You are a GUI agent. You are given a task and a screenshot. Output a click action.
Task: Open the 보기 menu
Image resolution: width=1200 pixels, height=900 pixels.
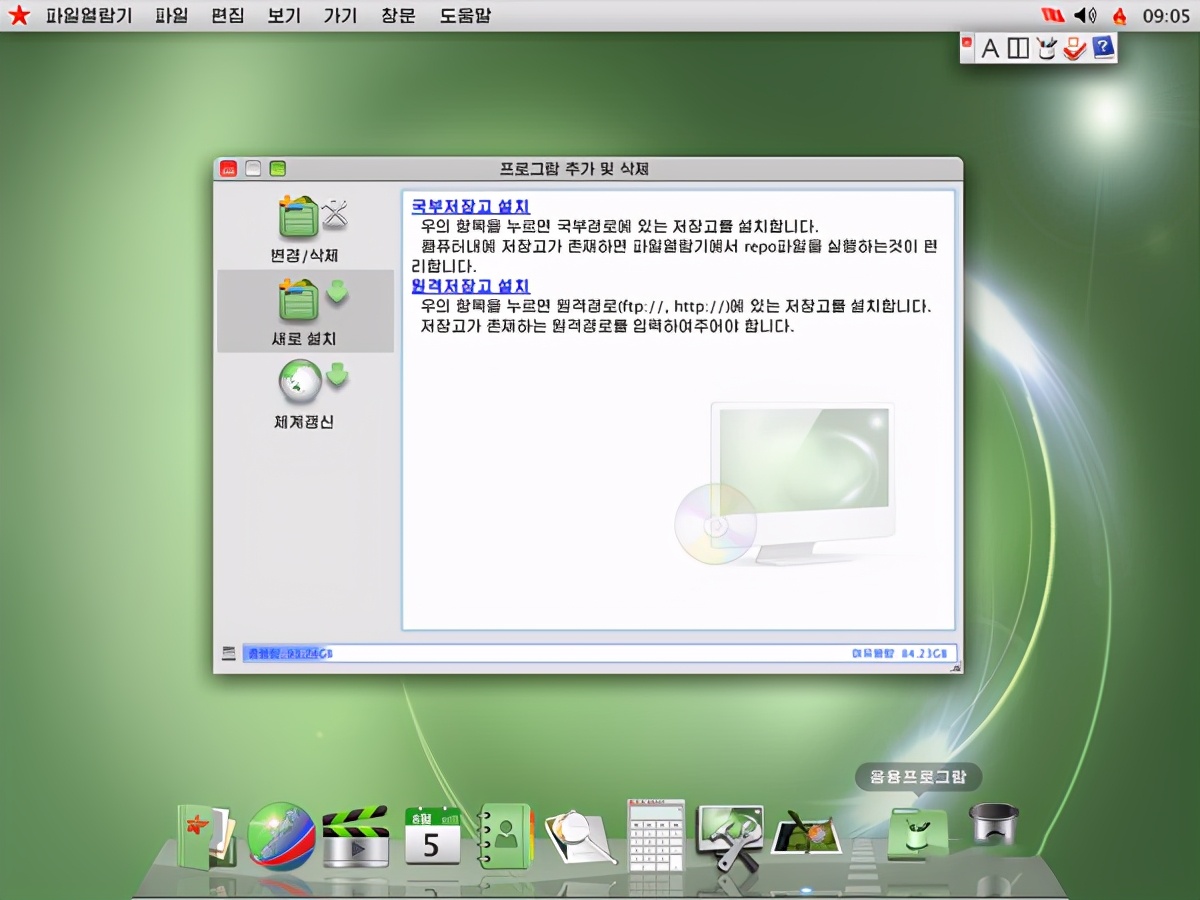coord(283,15)
